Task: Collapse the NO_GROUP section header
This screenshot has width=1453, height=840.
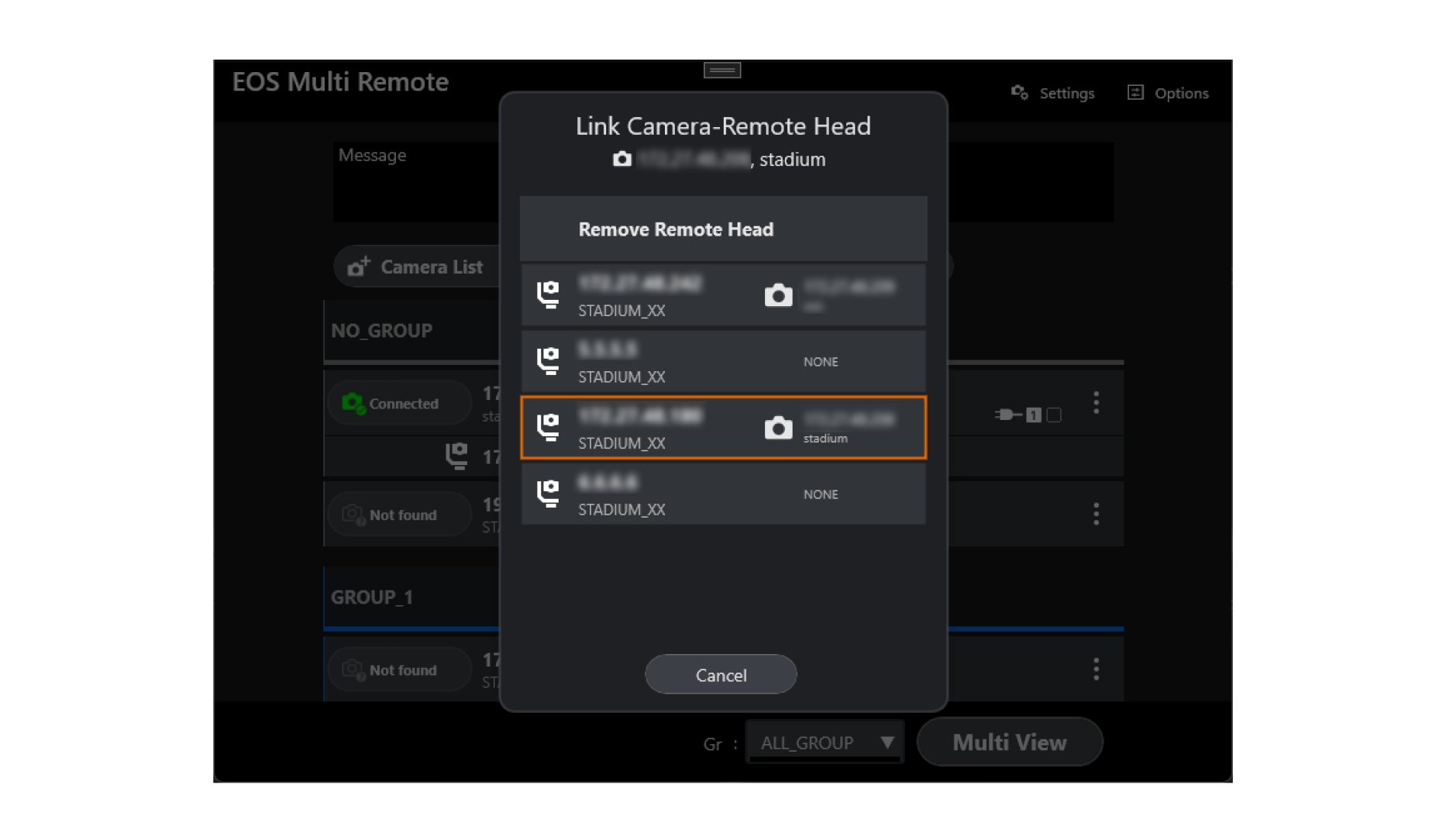Action: pos(381,331)
